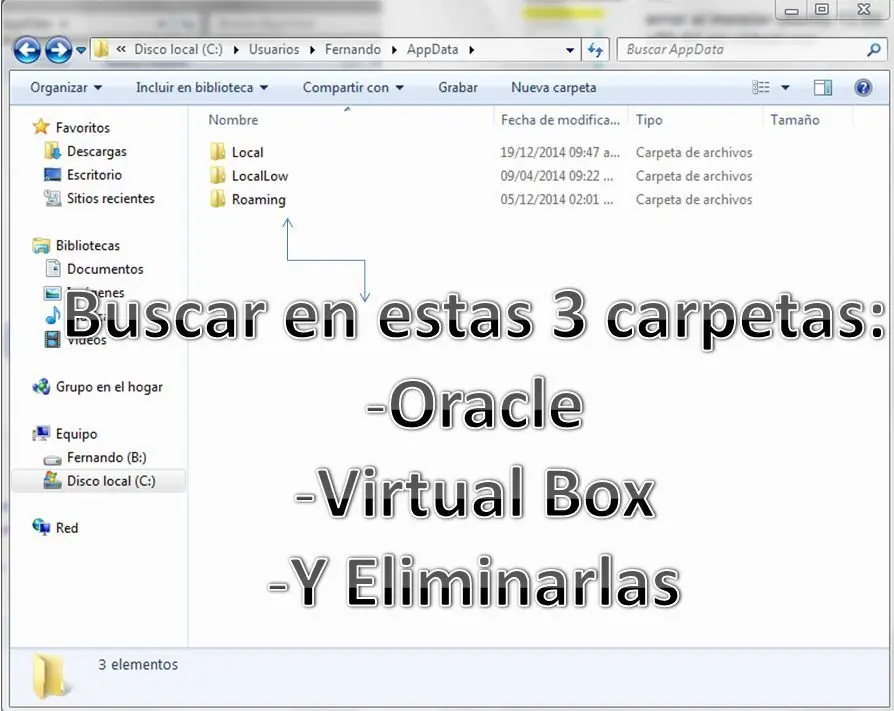Select the Roaming folder name

(x=259, y=200)
